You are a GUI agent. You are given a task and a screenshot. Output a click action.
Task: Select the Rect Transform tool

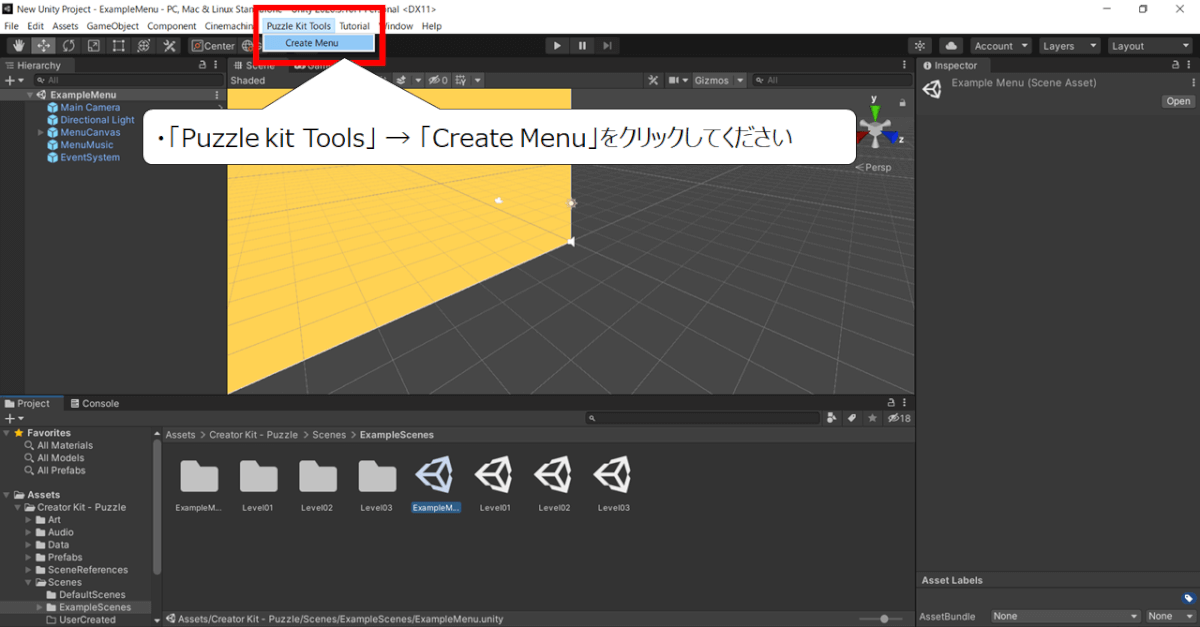tap(118, 46)
